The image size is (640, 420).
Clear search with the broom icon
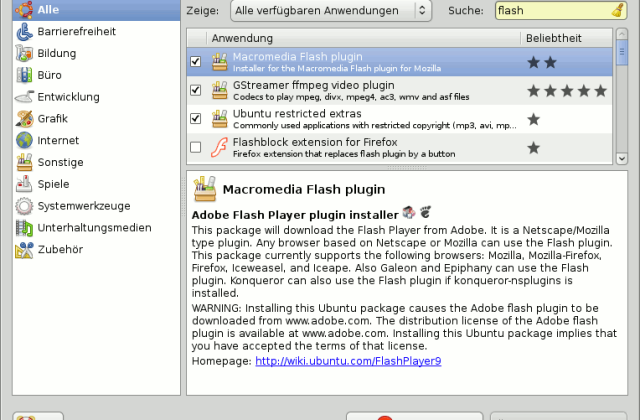618,10
